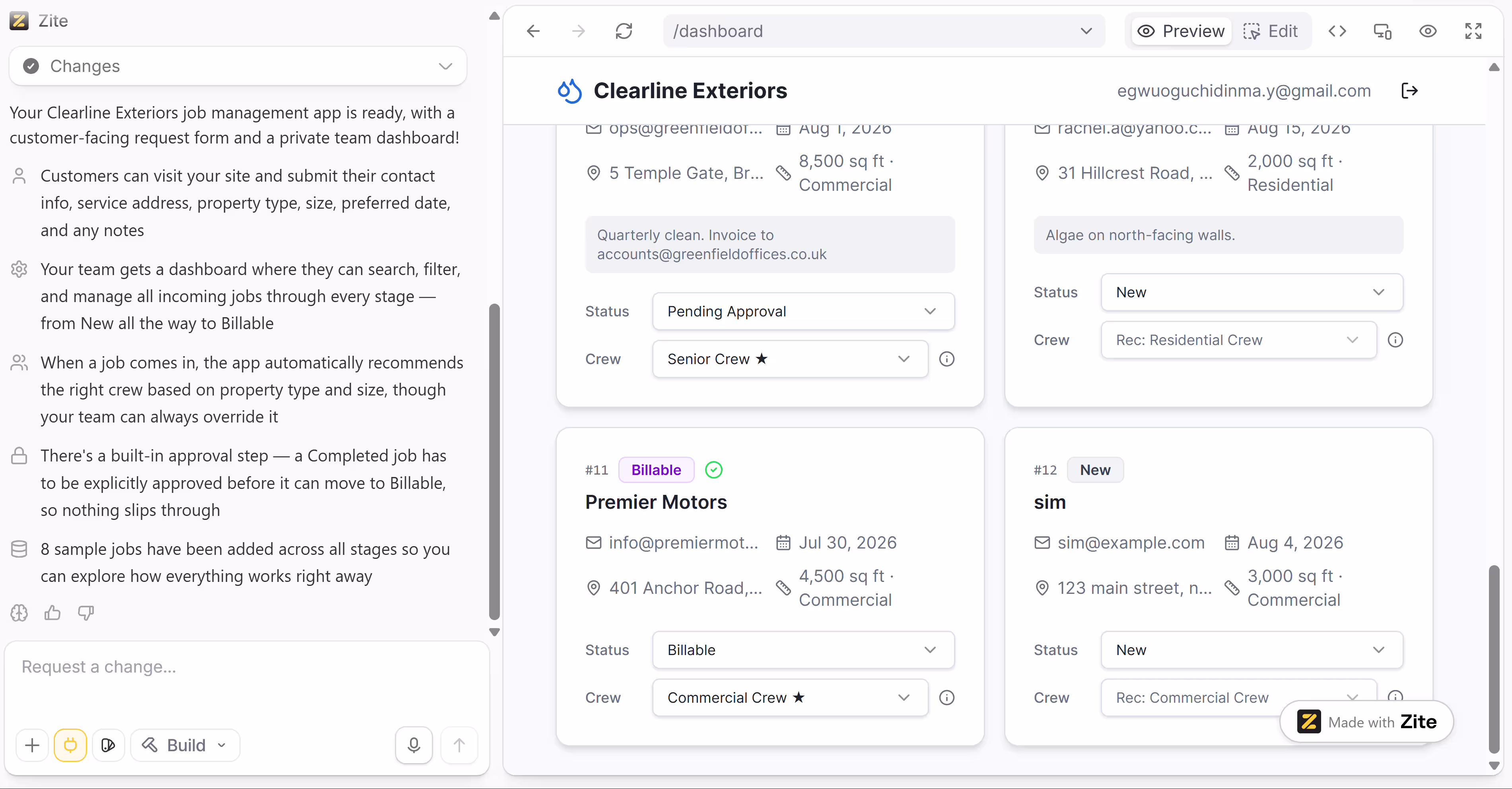
Task: Expand the Changes dropdown
Action: pyautogui.click(x=238, y=66)
